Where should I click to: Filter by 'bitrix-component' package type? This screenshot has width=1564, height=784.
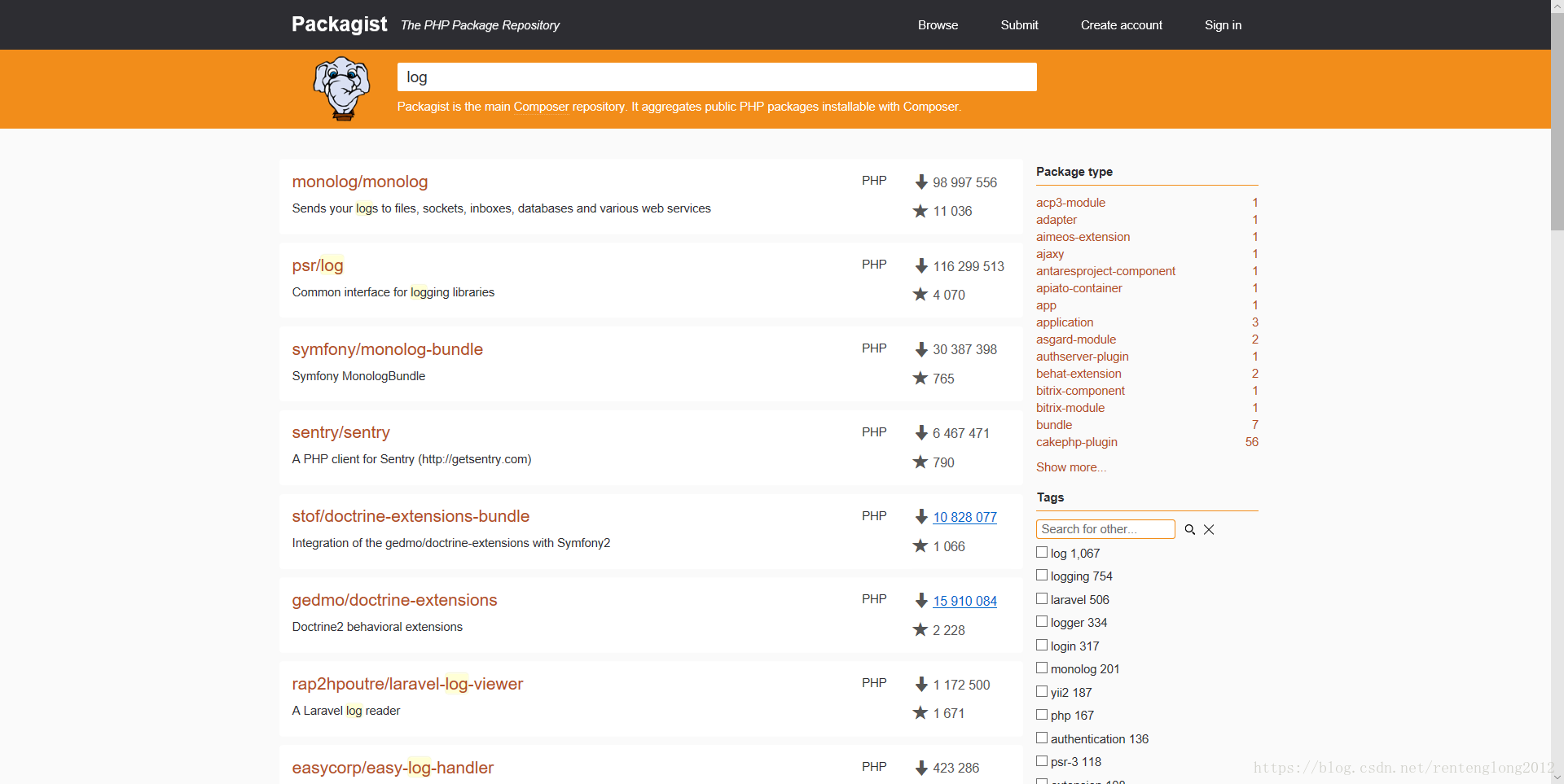[1080, 391]
